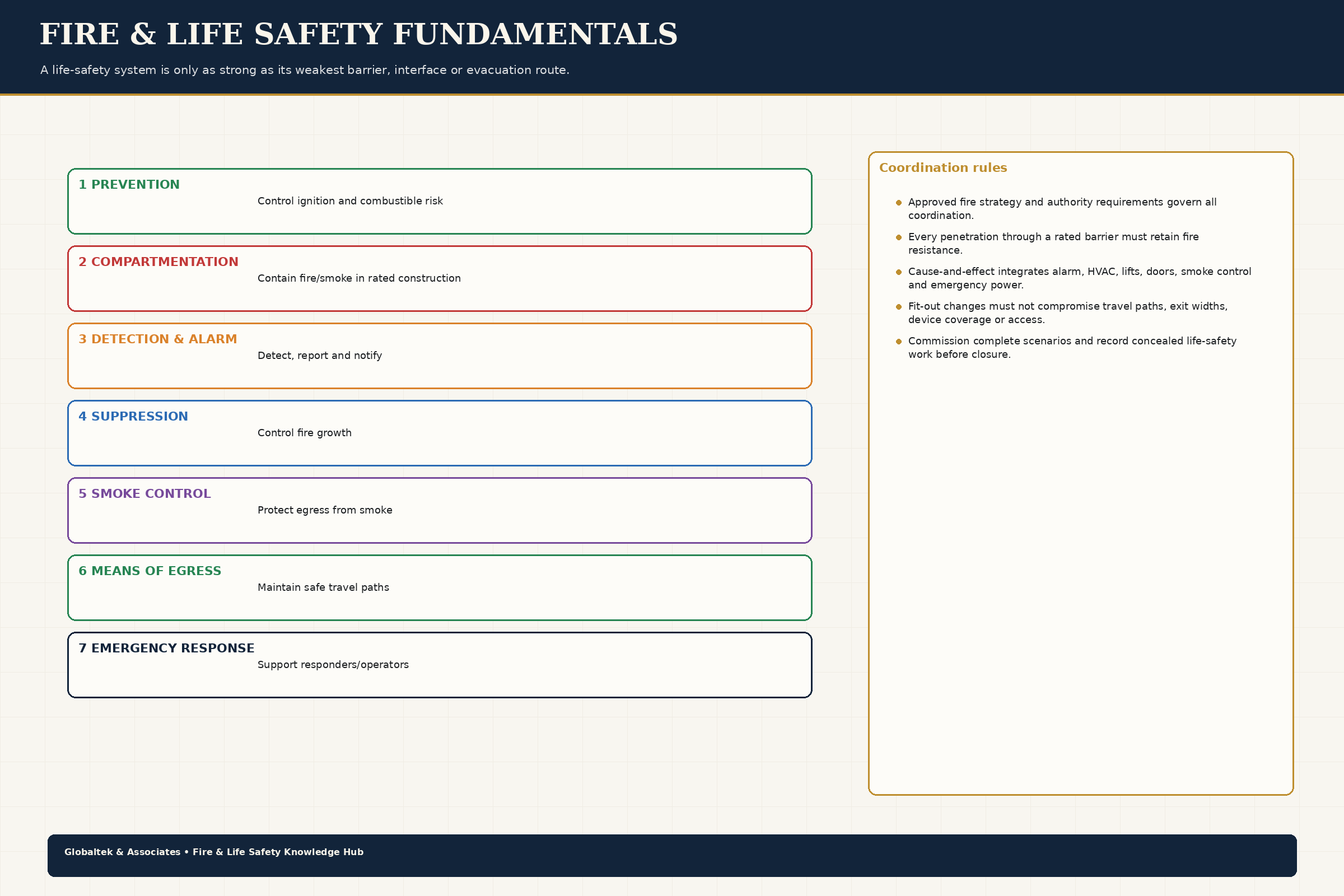Viewport: 1344px width, 896px height.
Task: Select the 1 PREVENTION heading
Action: coord(129,185)
